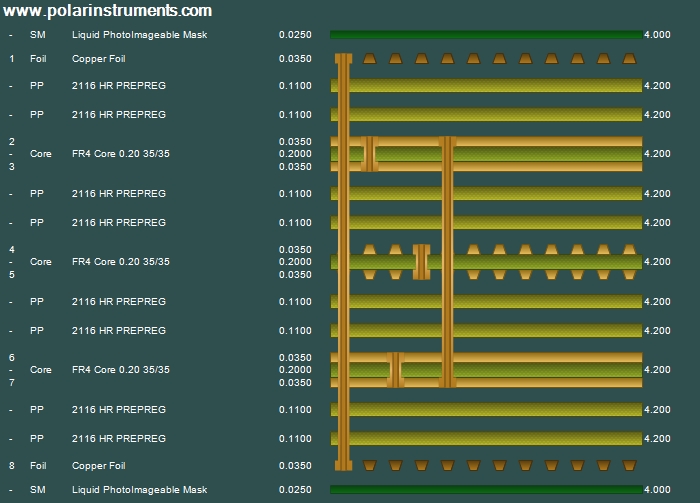Select FR4 Core label between layers 2 and 3
Image resolution: width=700 pixels, height=503 pixels.
(x=121, y=154)
